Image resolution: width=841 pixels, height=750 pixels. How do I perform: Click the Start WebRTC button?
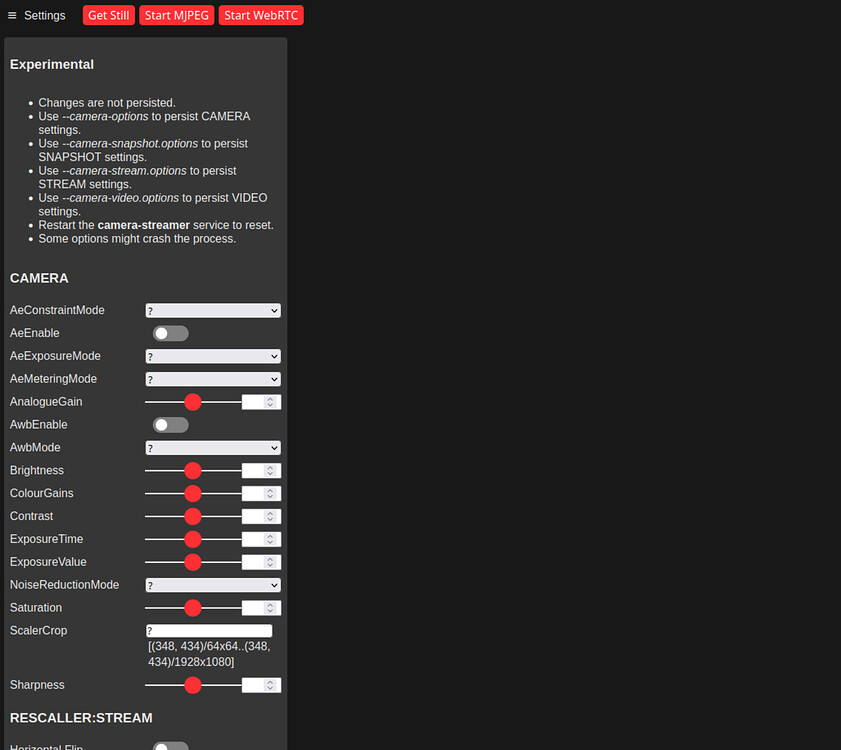point(261,15)
